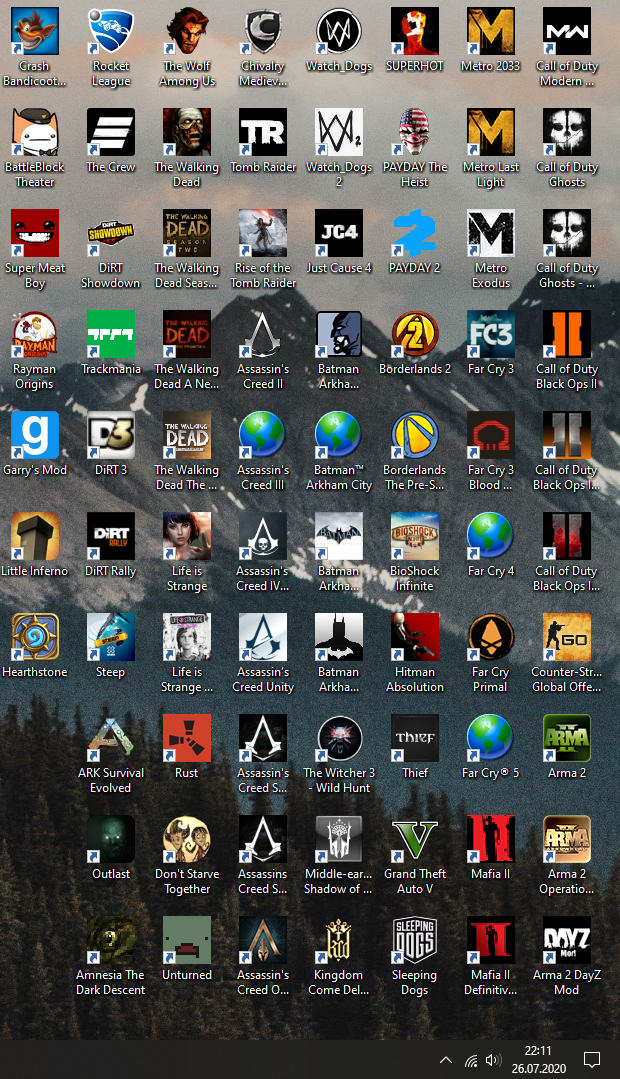Select Don't Starve Together icon
620x1079 pixels.
pyautogui.click(x=187, y=840)
